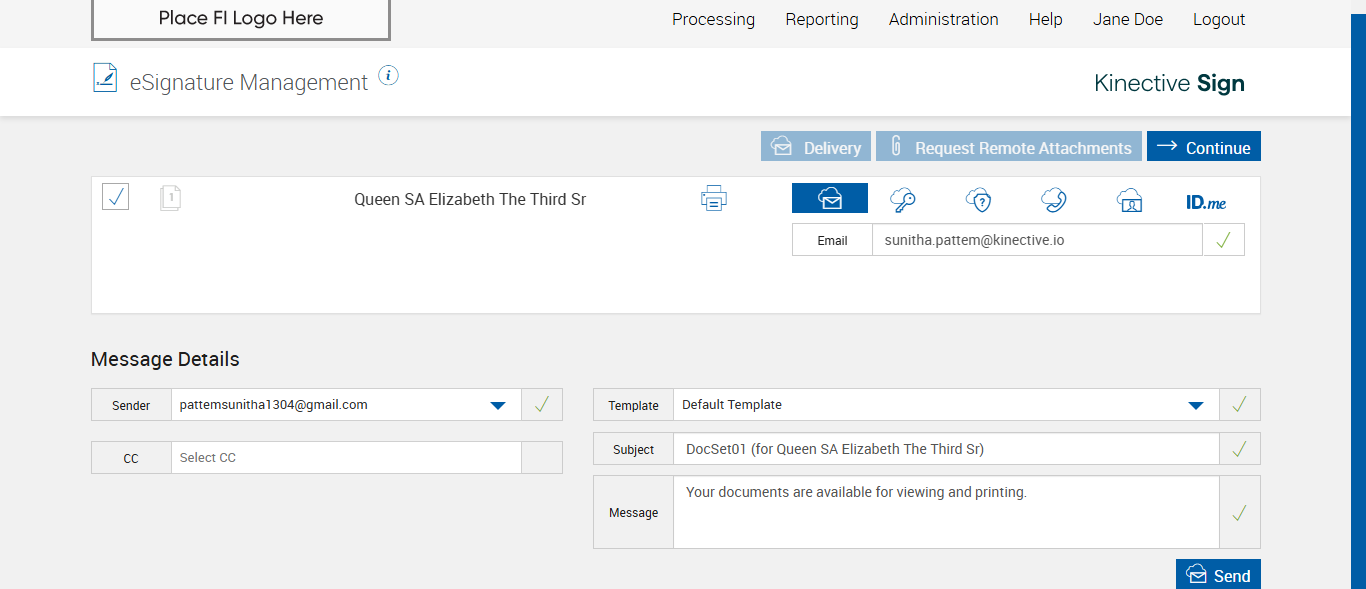Open the Template dropdown list
The image size is (1366, 589).
click(1195, 405)
